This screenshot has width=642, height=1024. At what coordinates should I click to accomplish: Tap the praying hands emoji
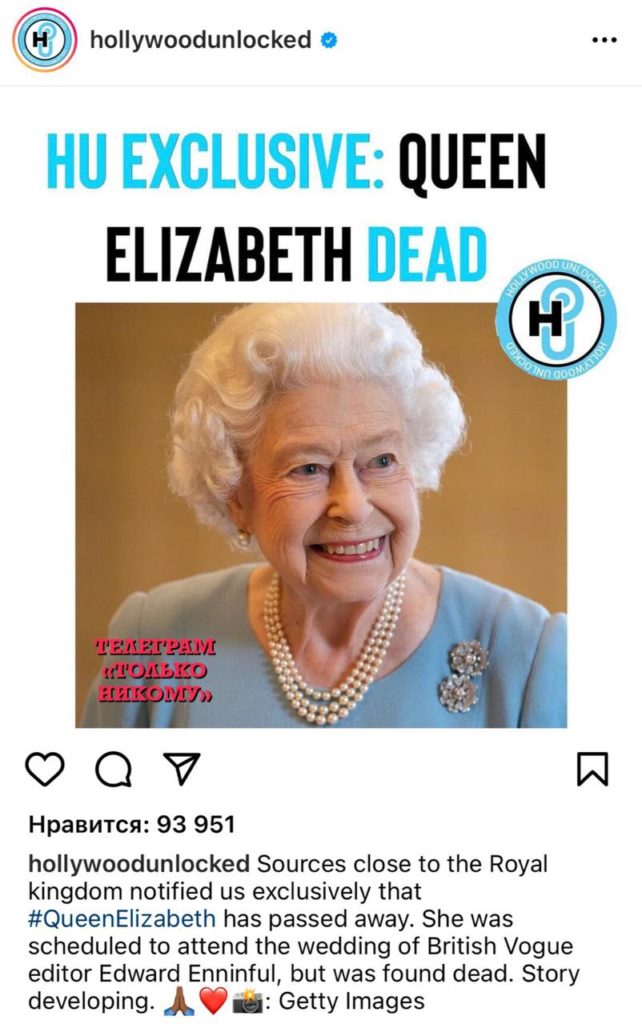178,1000
